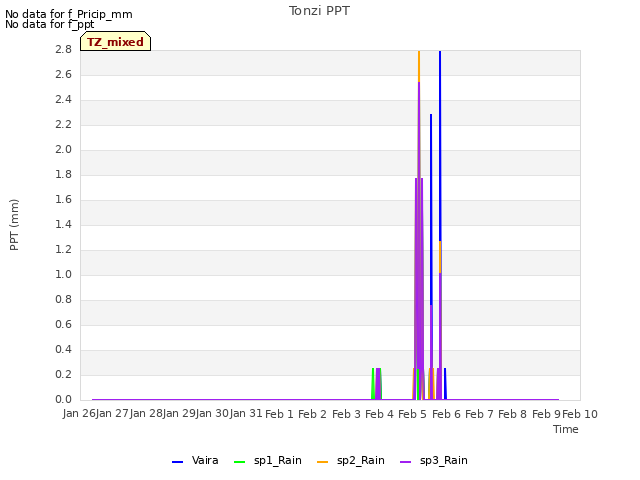Click the 'No data for f_Pricip_mm' message
The image size is (640, 480).
(69, 14)
